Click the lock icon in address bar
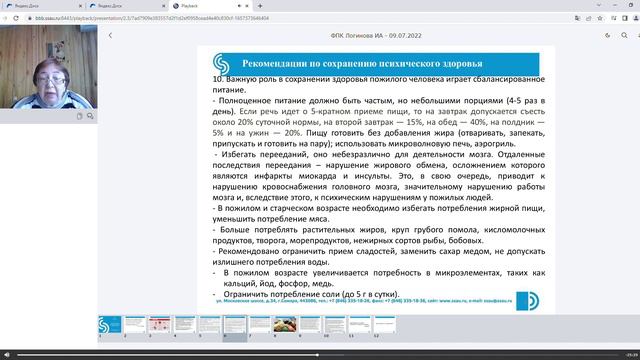640x360 pixels. point(30,18)
